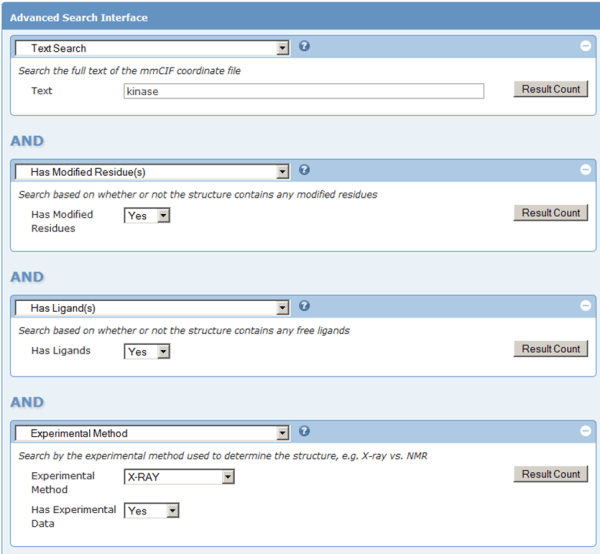
Task: Click the AND operator above Experimental Method
Action: click(x=27, y=402)
